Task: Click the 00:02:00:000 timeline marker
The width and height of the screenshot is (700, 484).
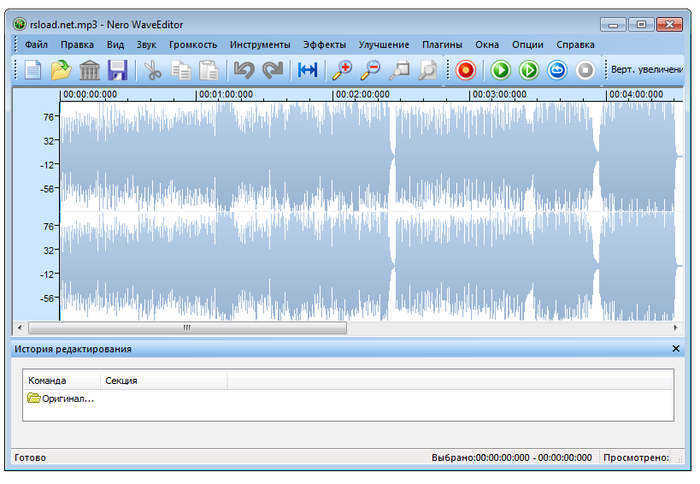Action: pyautogui.click(x=362, y=94)
